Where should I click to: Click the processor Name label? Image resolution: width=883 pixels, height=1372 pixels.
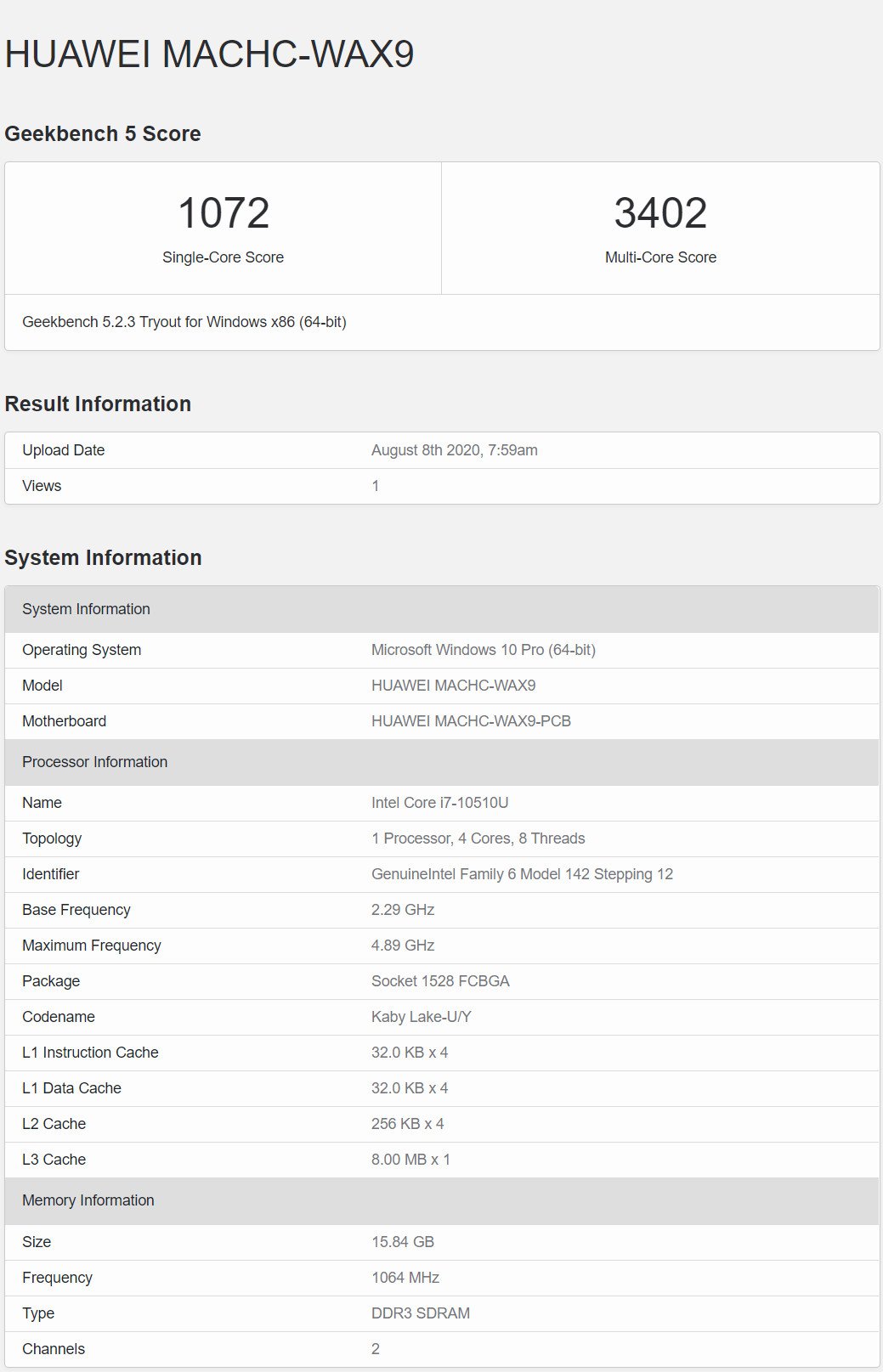coord(42,803)
